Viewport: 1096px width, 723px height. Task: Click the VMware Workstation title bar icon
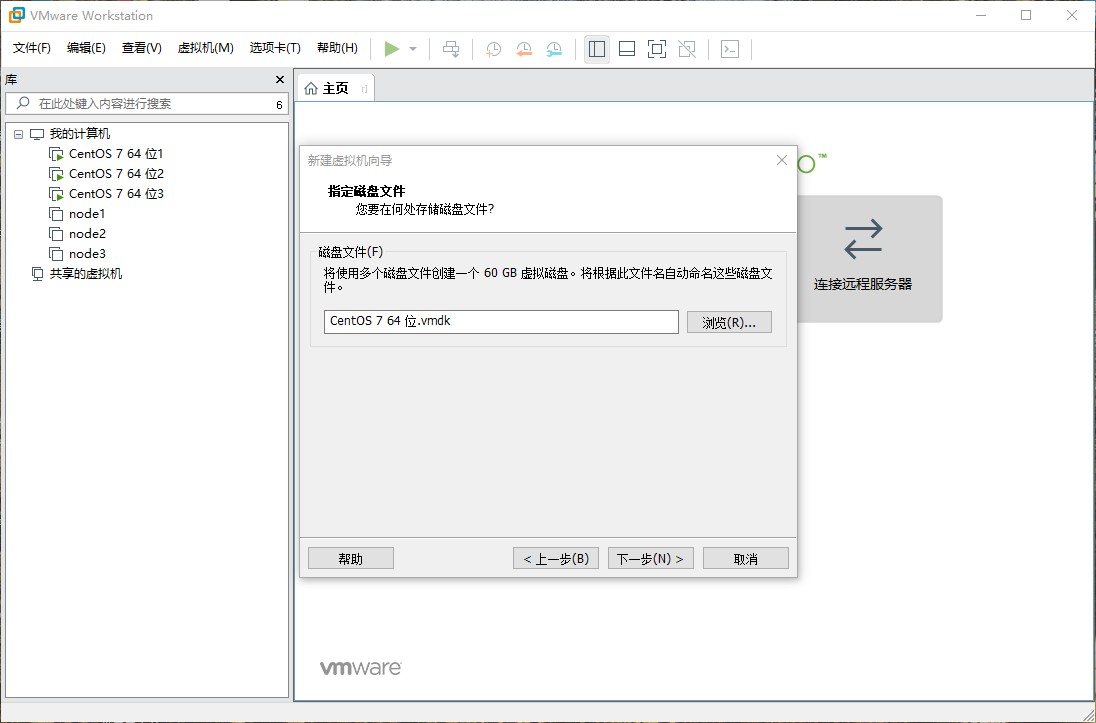16,15
